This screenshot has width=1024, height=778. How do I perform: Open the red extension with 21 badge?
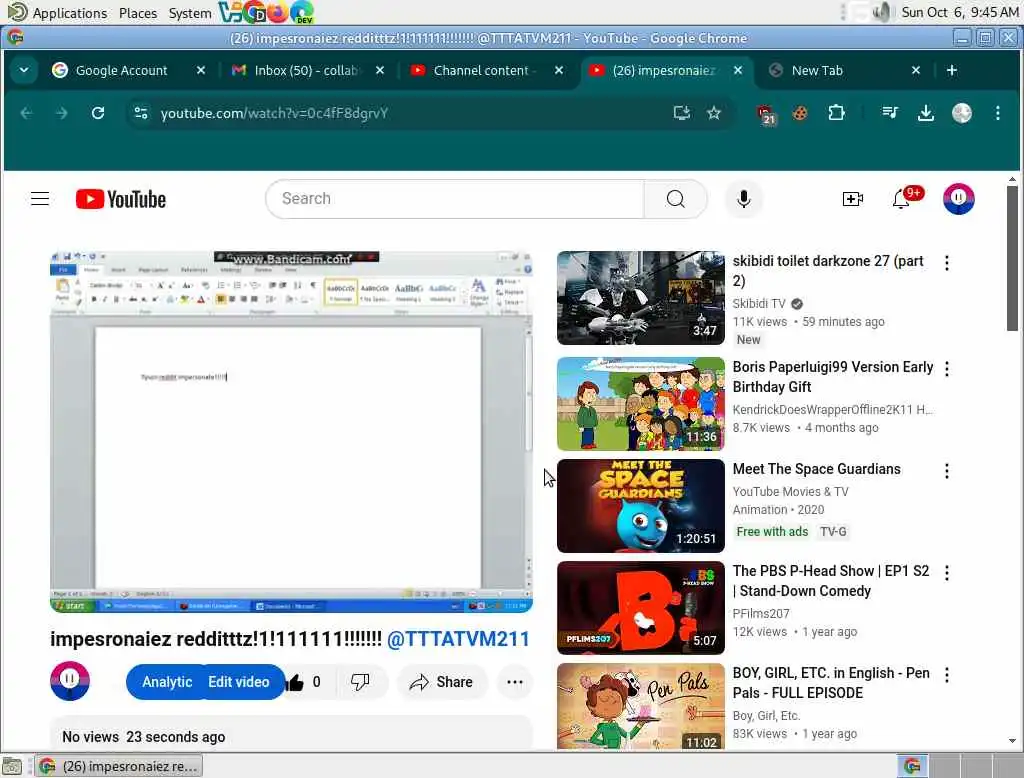tap(765, 114)
